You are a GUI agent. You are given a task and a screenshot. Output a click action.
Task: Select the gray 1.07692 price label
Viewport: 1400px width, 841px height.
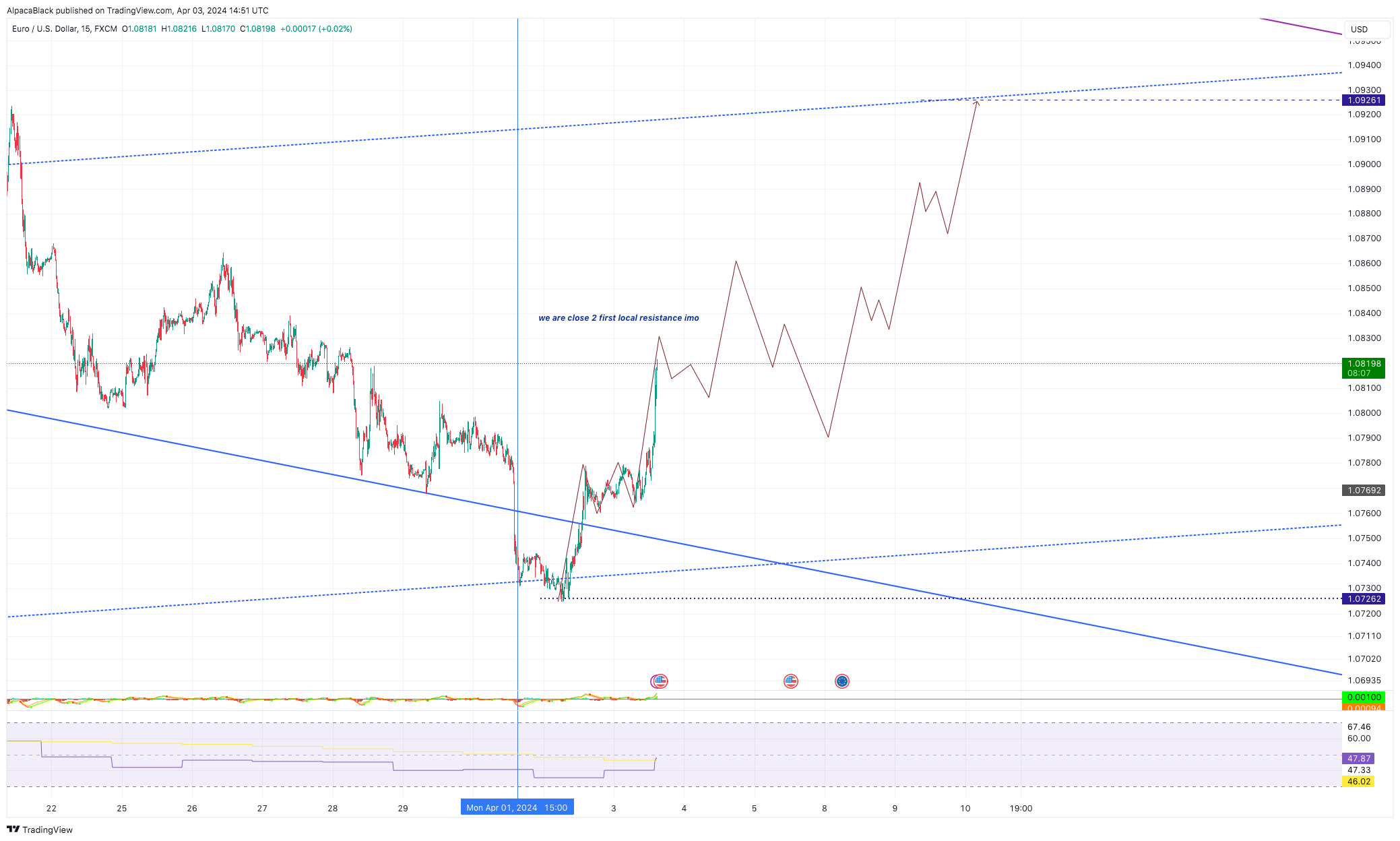point(1364,491)
